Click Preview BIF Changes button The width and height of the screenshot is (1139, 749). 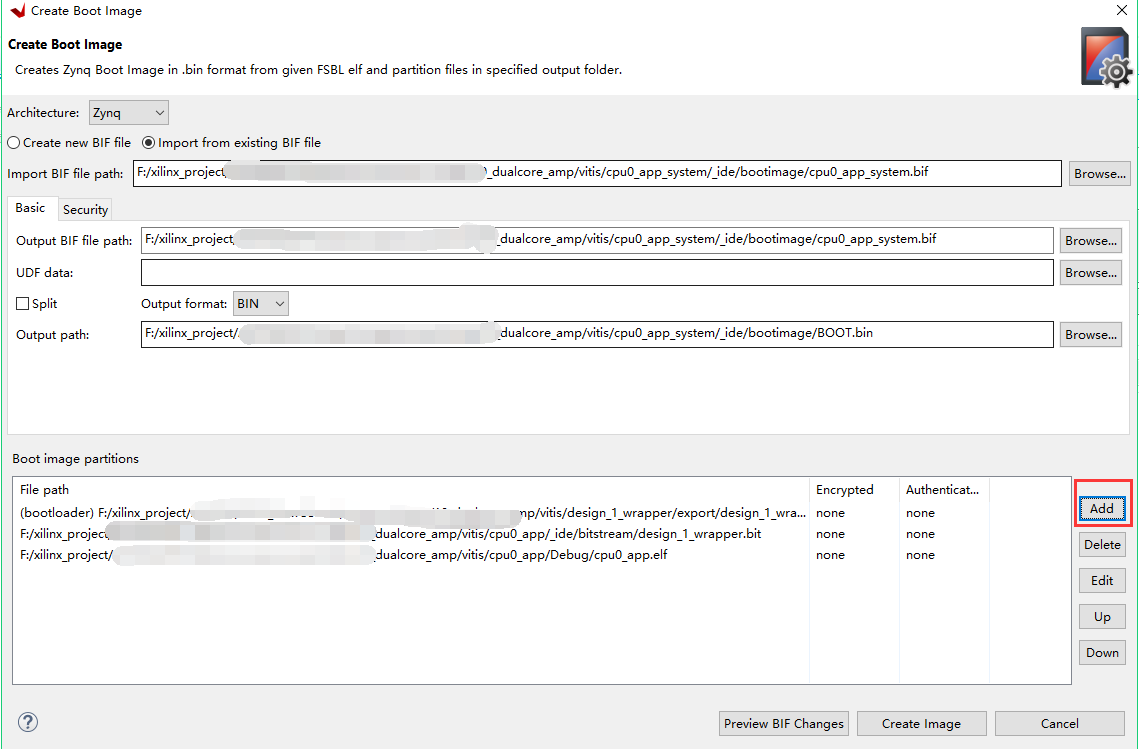tap(784, 724)
